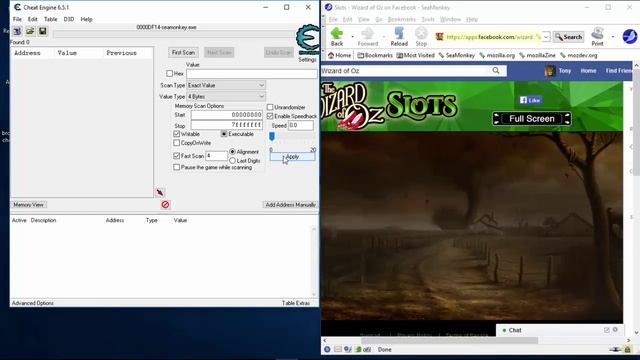The image size is (640, 360).
Task: Click the Search button in SeaMonkey toolbar
Action: 568,37
